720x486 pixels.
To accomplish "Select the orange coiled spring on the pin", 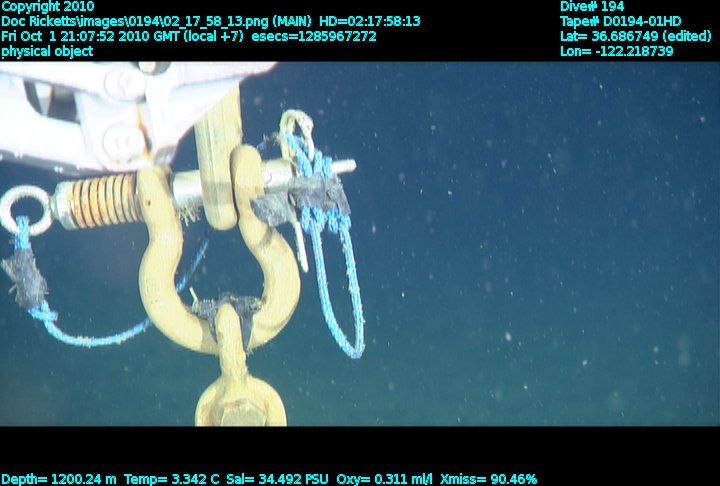I will (102, 200).
